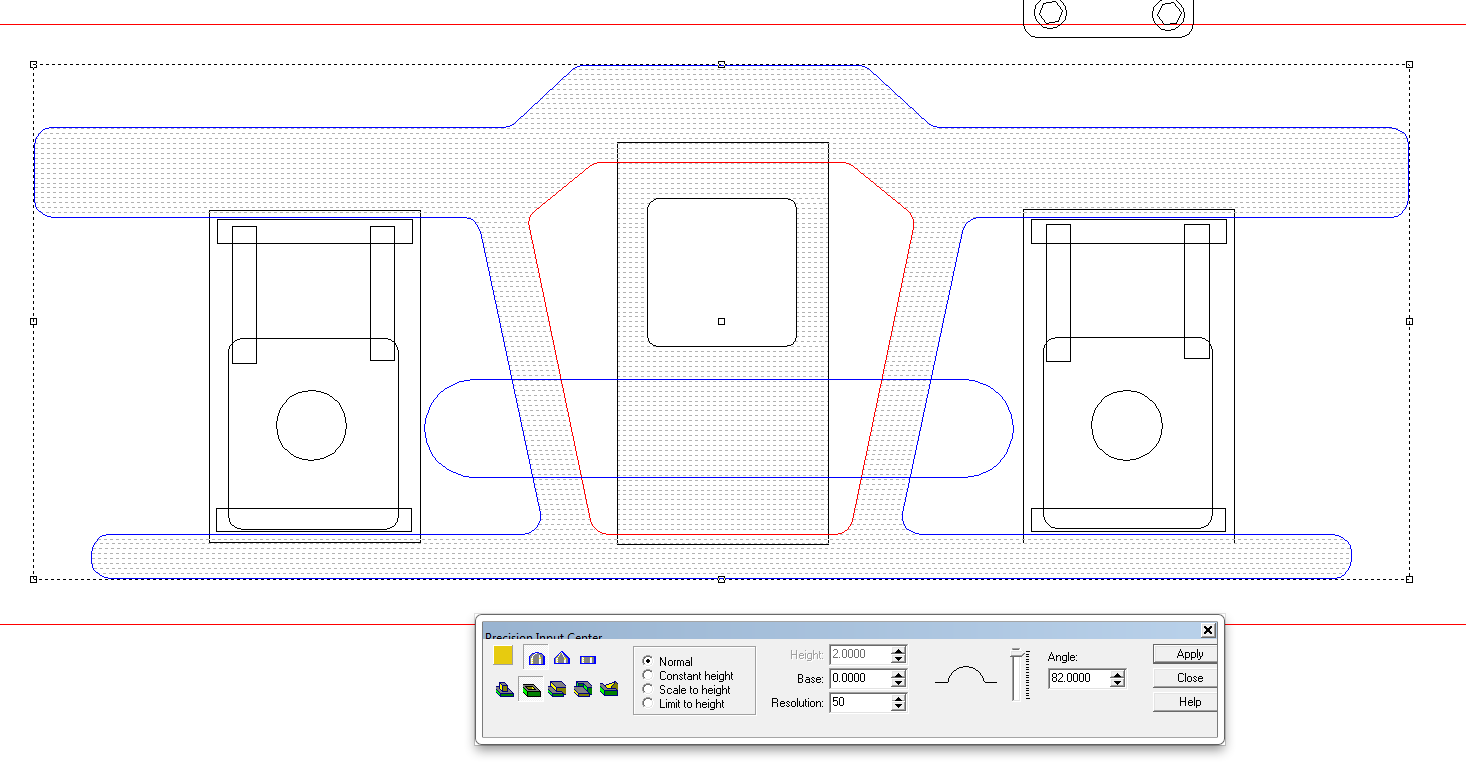Click the bottom-right selection handle
Screen dimensions: 1466x772
tap(1409, 579)
